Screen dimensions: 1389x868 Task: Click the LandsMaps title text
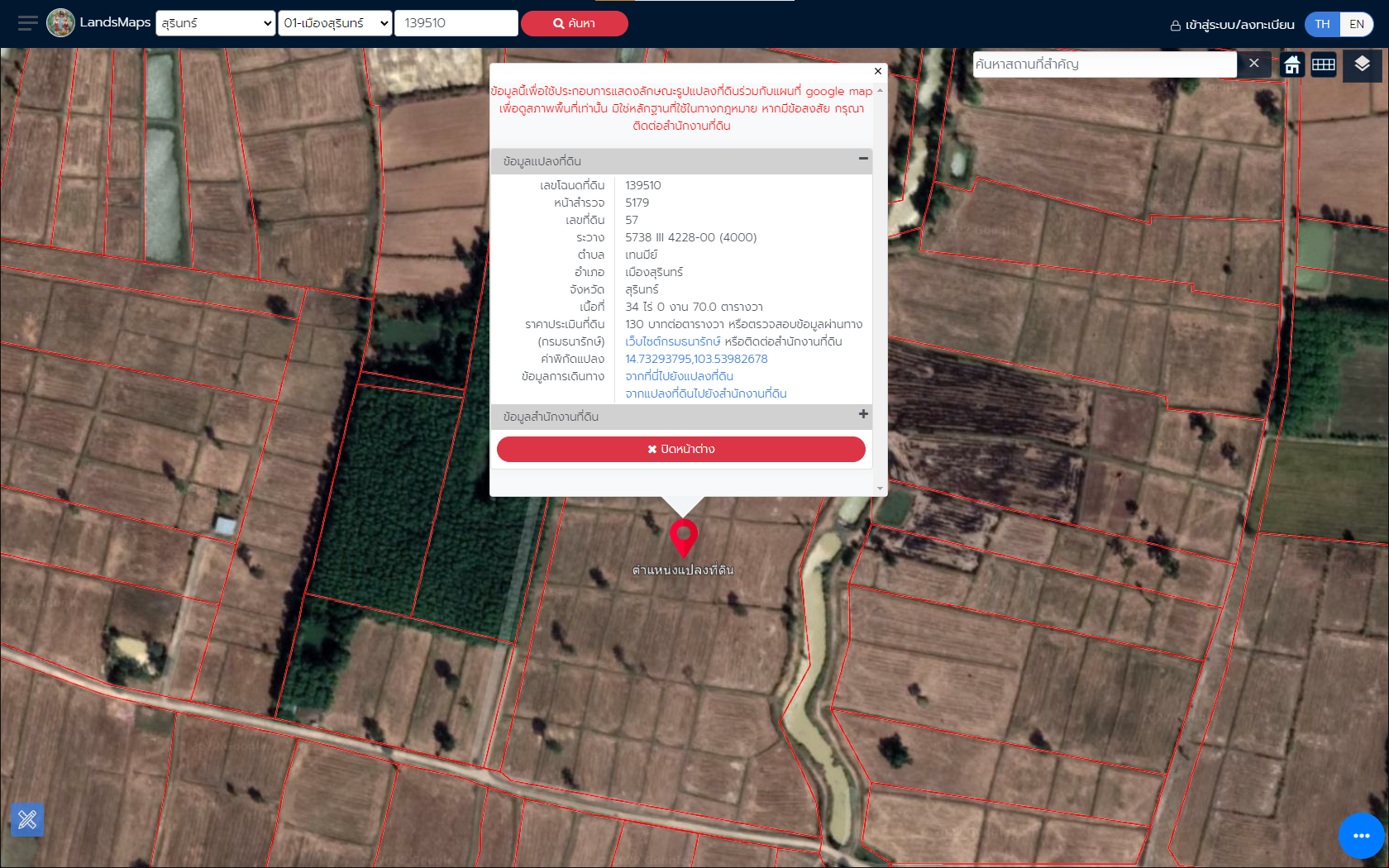pos(115,22)
